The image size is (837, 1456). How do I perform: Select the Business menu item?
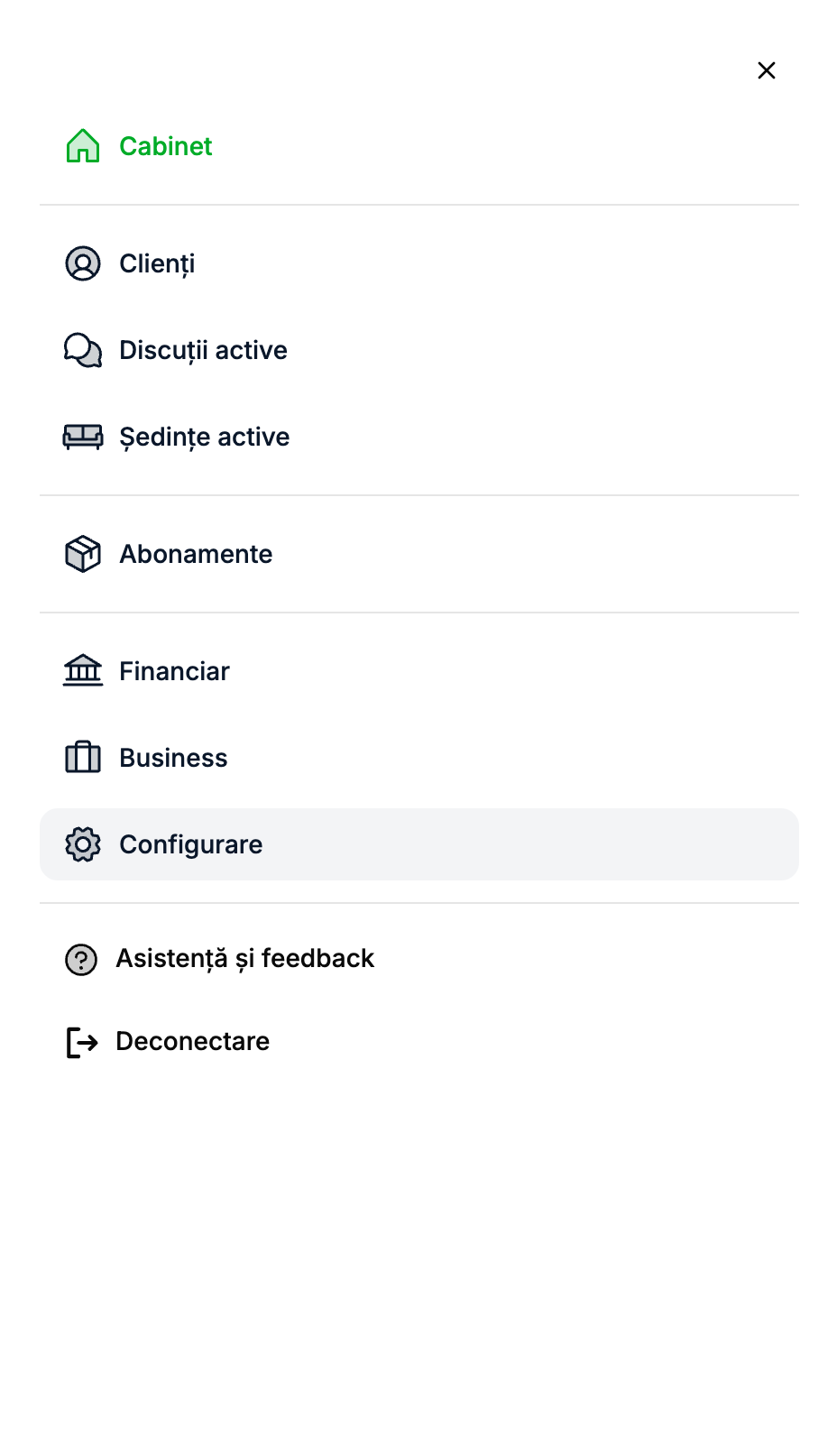[173, 758]
